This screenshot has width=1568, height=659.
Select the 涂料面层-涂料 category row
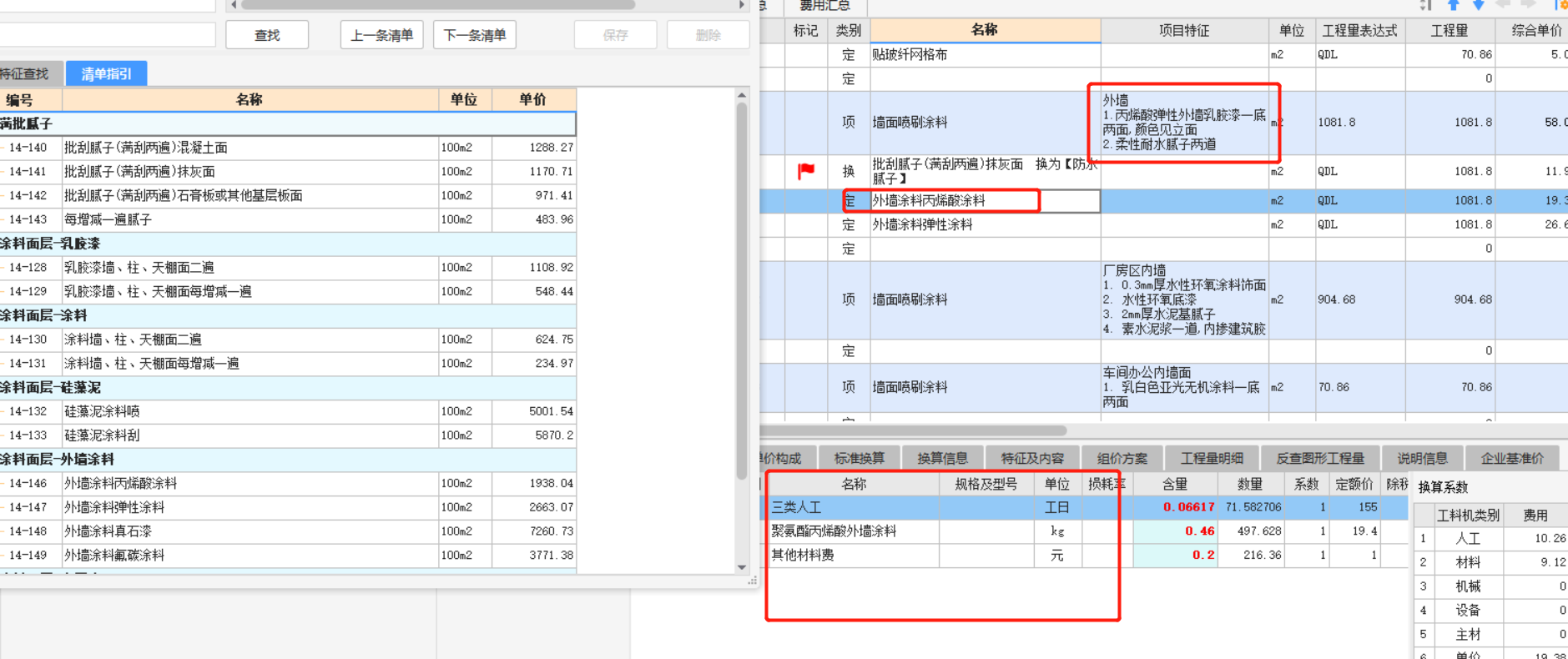[x=288, y=315]
